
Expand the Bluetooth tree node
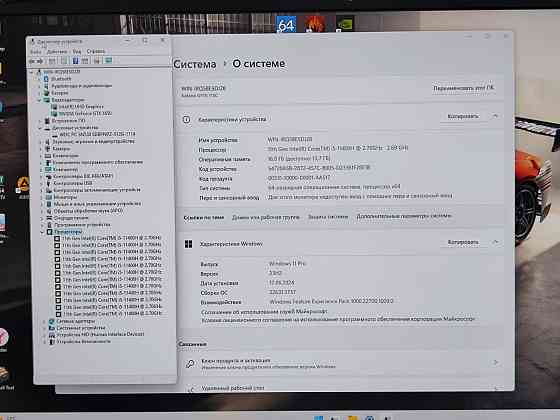point(39,79)
